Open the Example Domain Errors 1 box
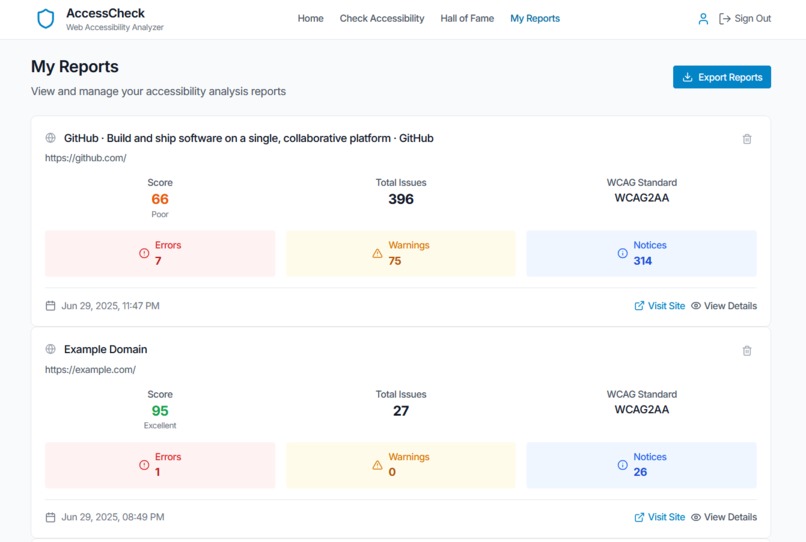 coord(160,465)
